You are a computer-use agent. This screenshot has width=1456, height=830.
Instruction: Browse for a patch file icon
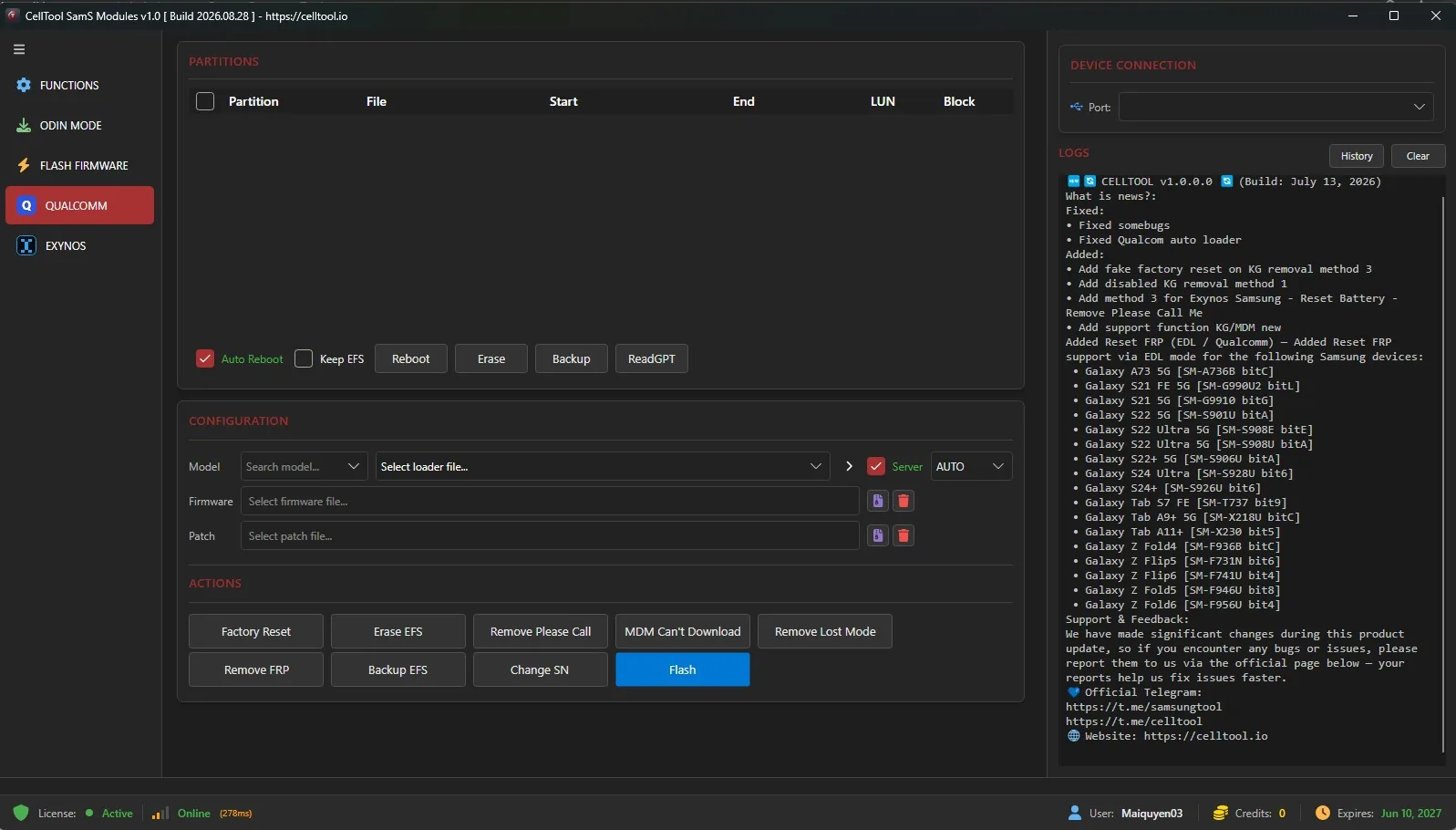[x=877, y=535]
